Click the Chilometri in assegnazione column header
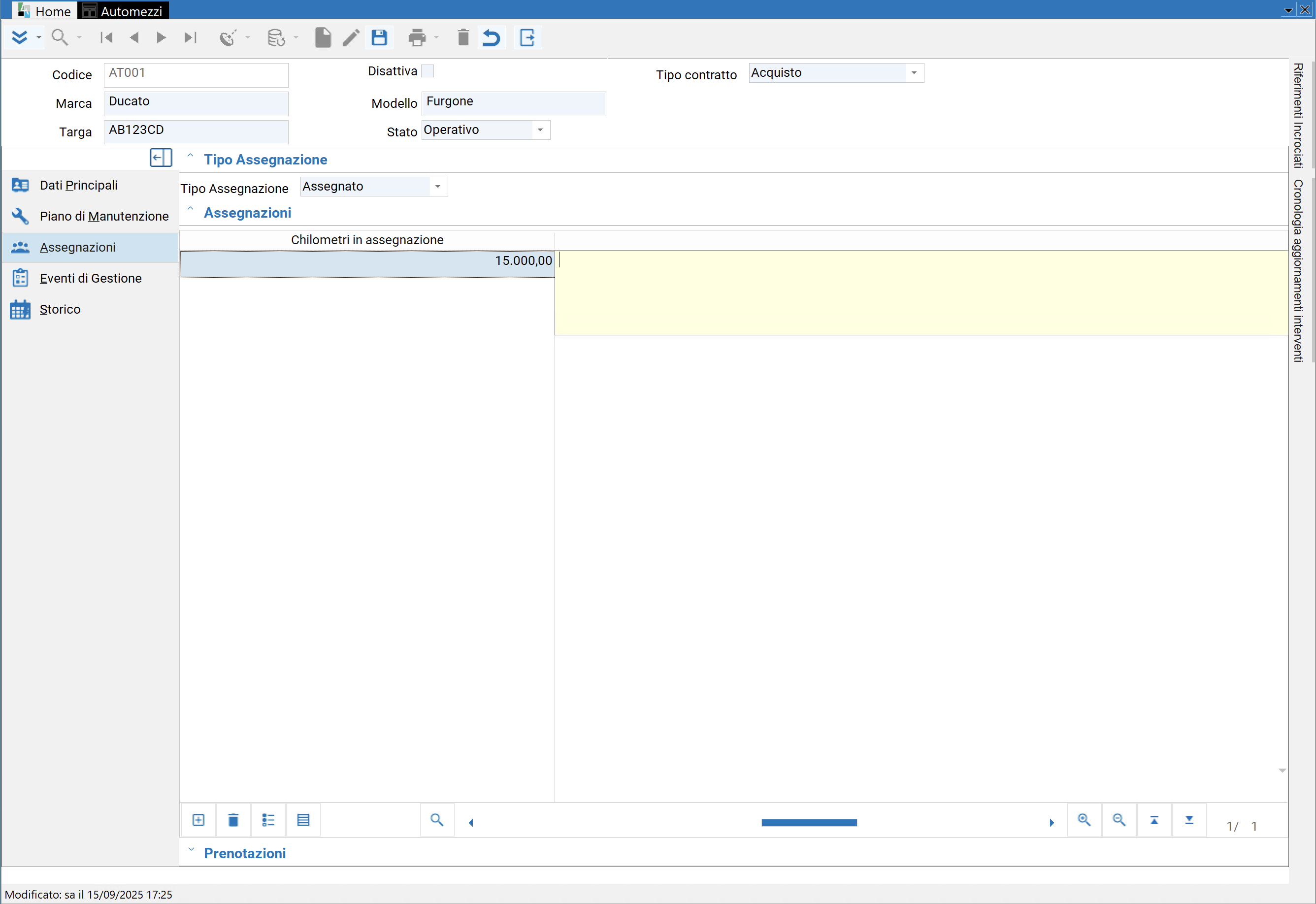Image resolution: width=1316 pixels, height=904 pixels. (367, 240)
